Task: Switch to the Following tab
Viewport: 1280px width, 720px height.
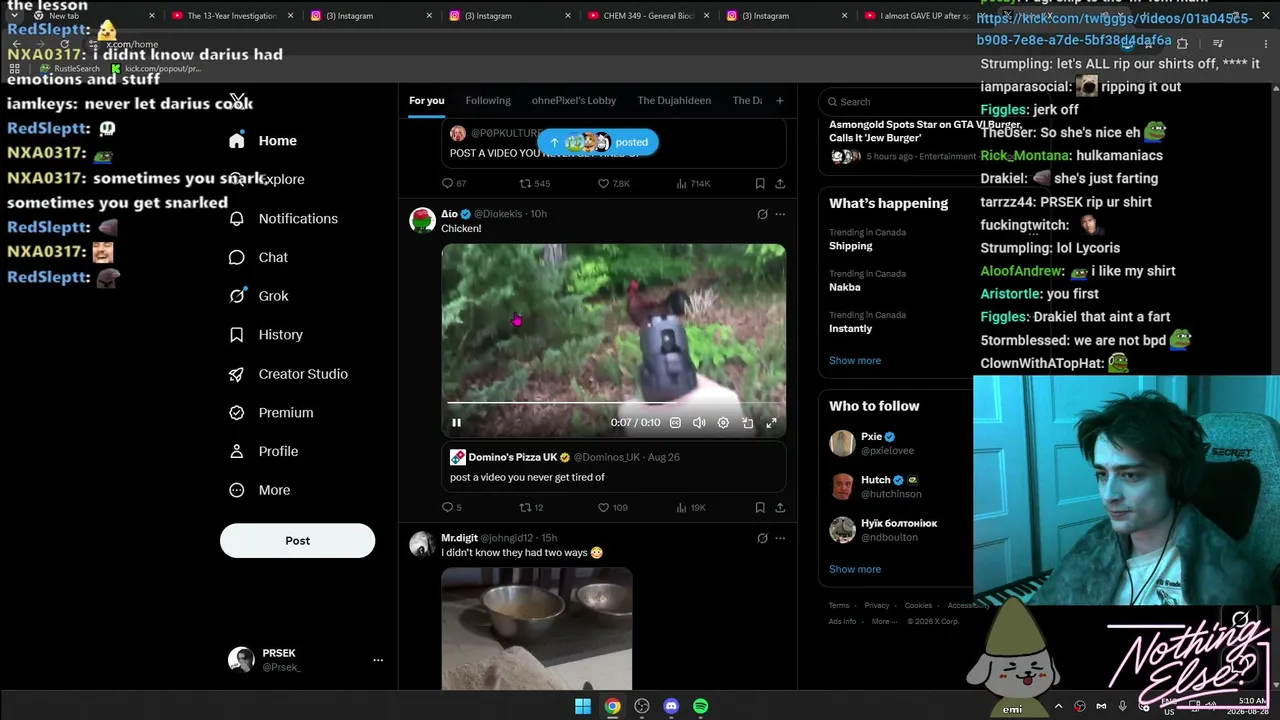Action: click(488, 101)
